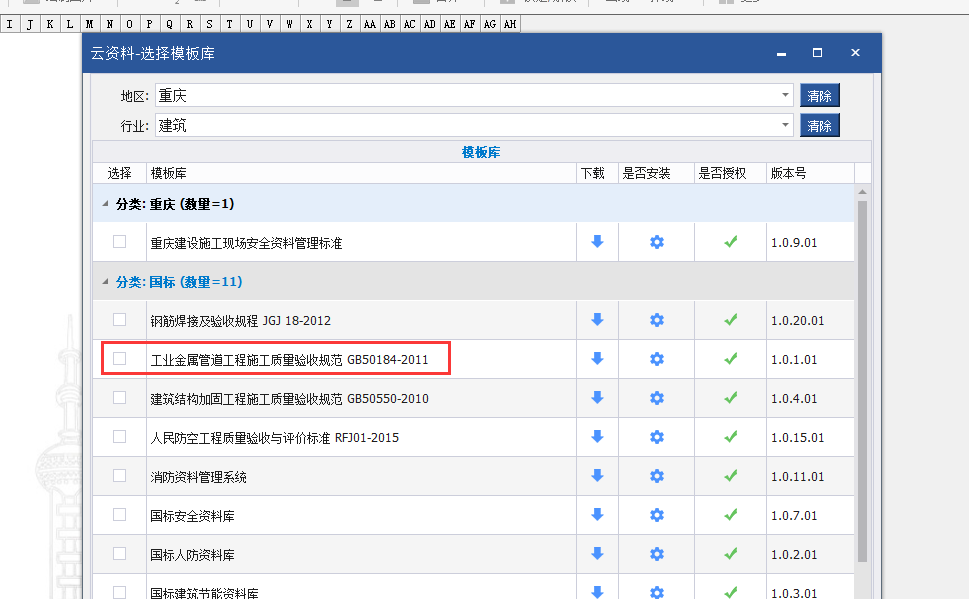The height and width of the screenshot is (599, 969).
Task: Collapse the 分类: 重庆 group
Action: [x=106, y=204]
